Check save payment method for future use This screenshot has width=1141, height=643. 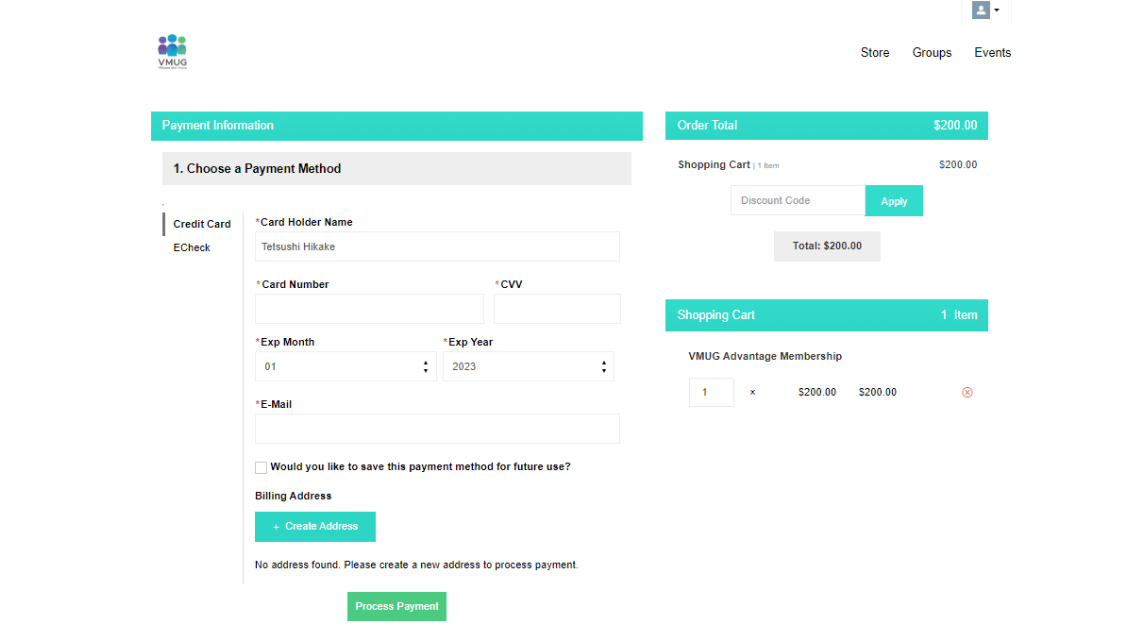point(261,468)
